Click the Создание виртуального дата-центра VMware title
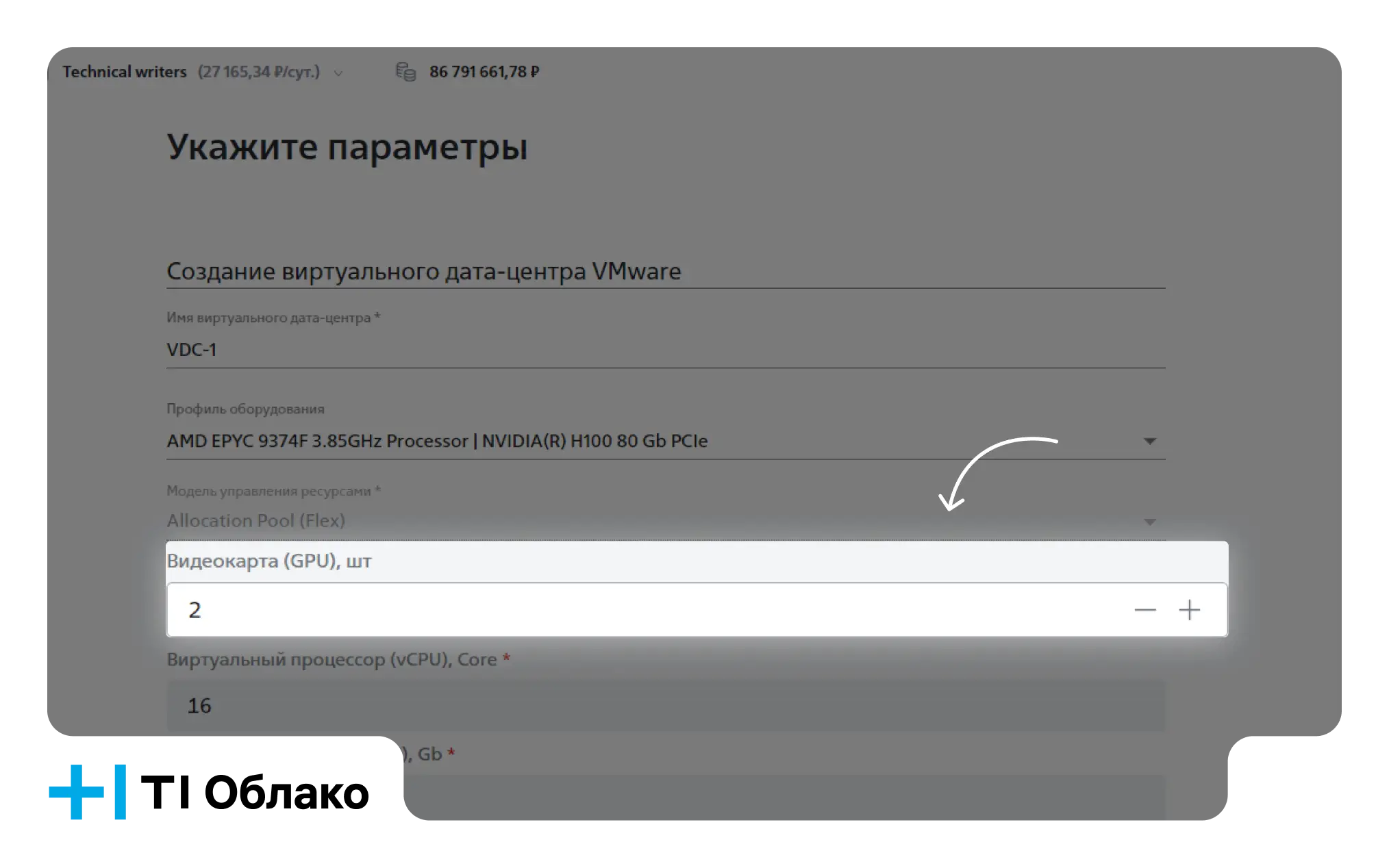Viewport: 1389px width, 868px height. click(x=424, y=272)
